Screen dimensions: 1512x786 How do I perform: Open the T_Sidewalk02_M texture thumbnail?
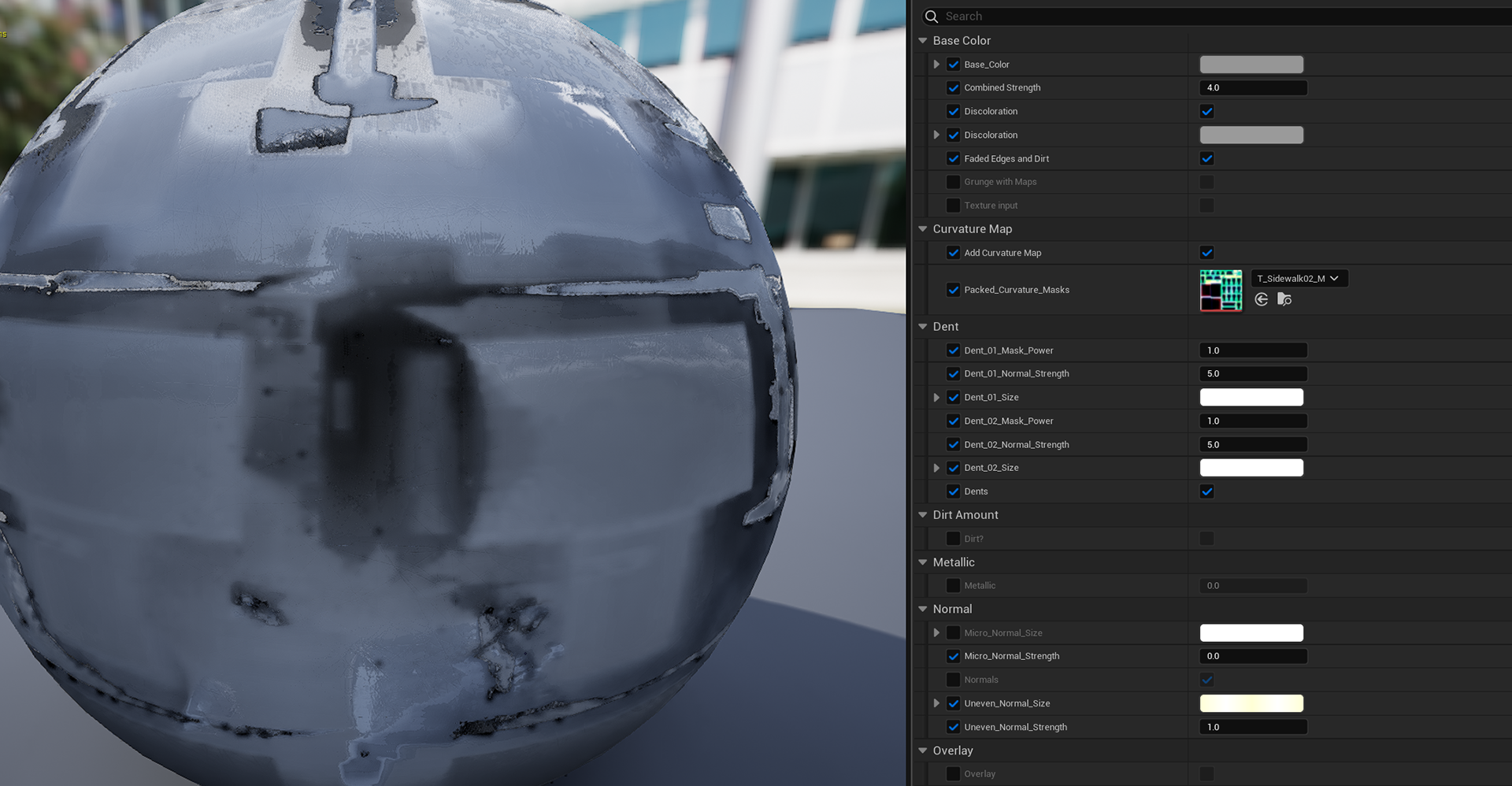coord(1221,290)
